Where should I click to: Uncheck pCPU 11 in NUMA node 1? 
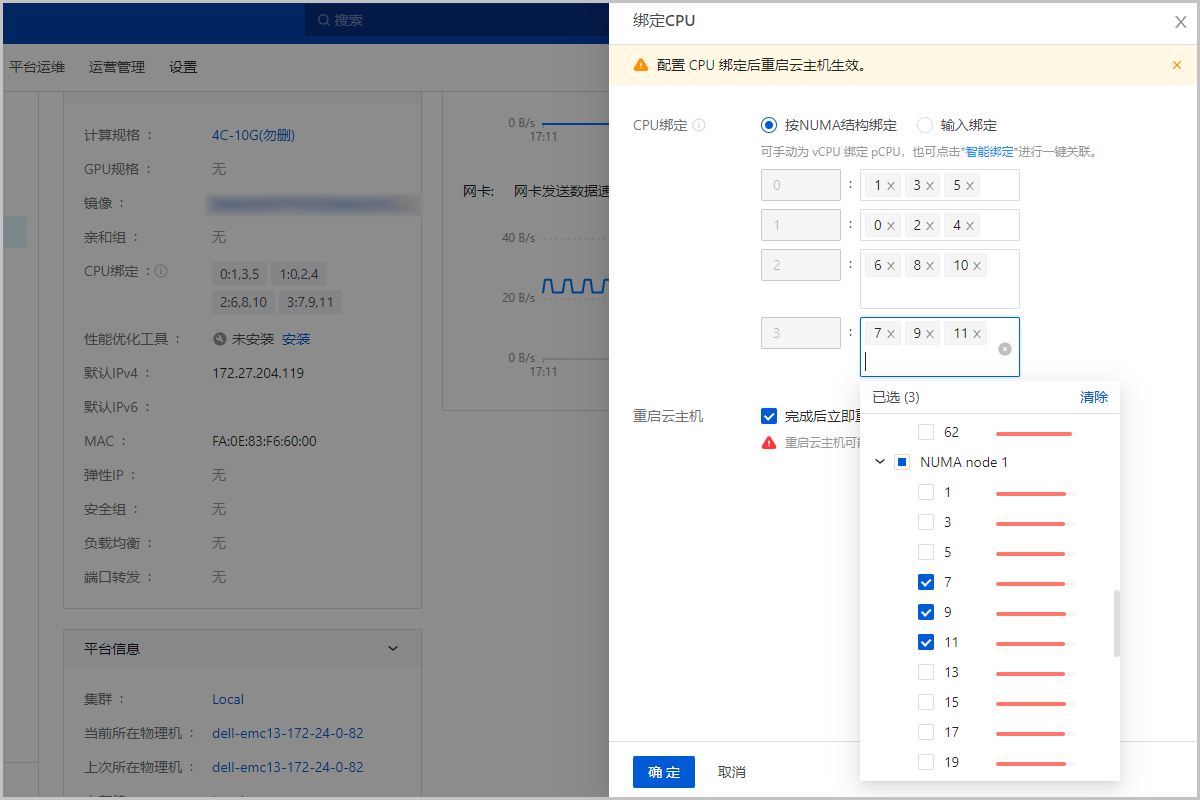coord(926,642)
